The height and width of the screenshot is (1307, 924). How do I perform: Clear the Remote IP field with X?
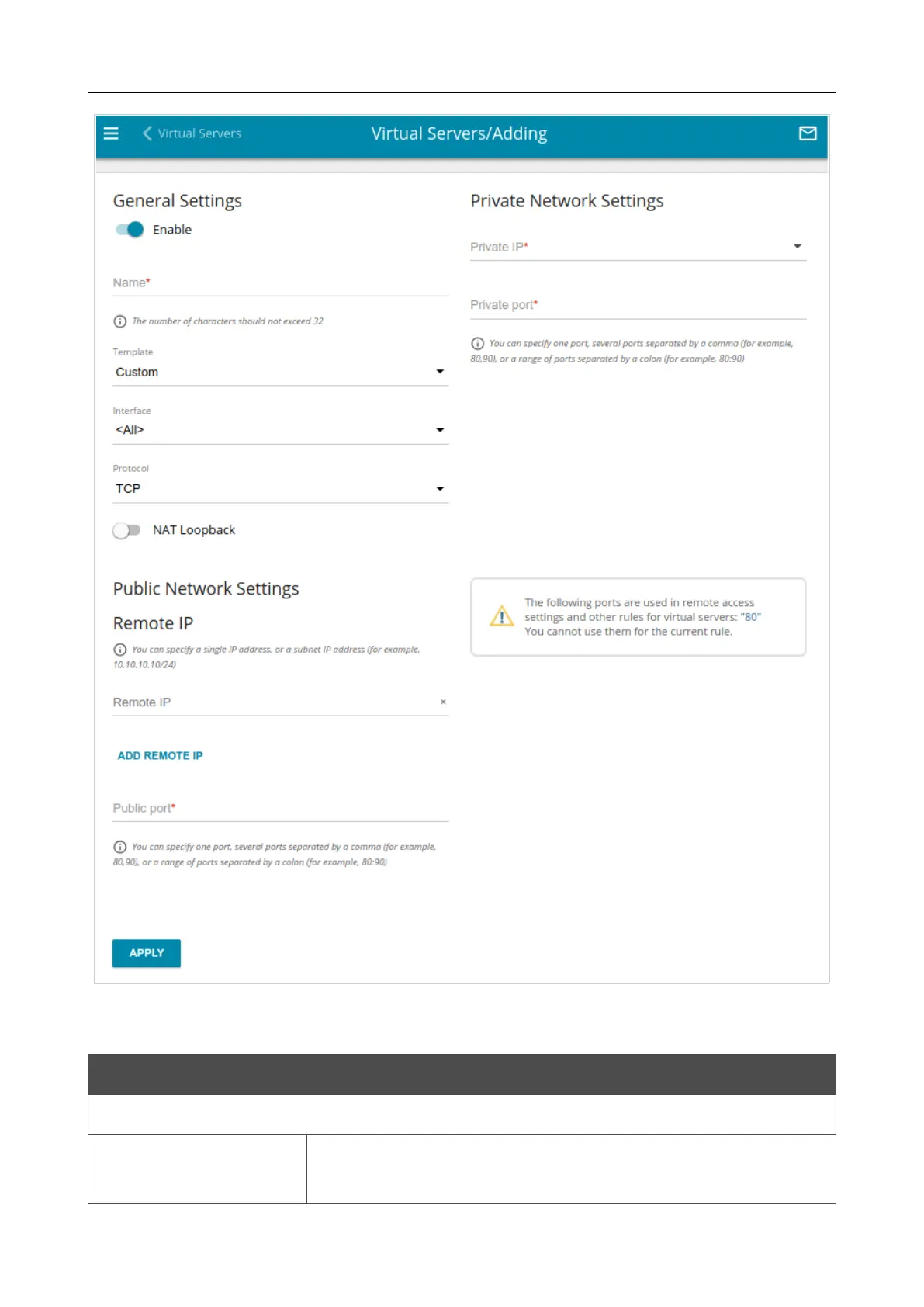[x=443, y=702]
